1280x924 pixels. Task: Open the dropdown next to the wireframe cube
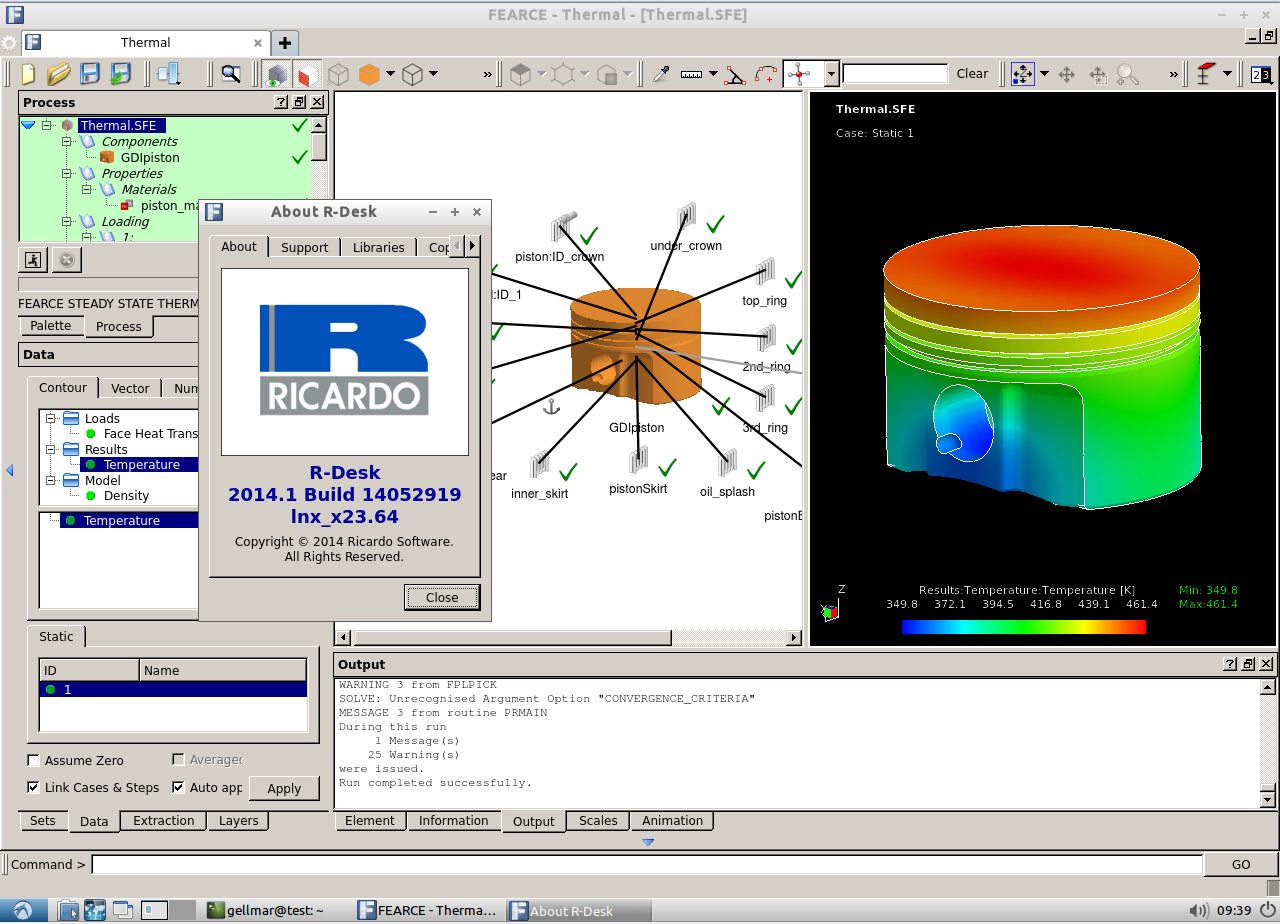(x=433, y=74)
